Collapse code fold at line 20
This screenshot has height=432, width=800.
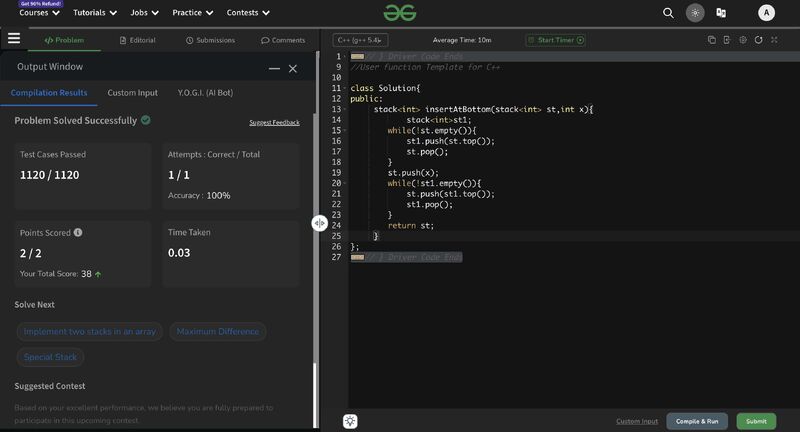[345, 183]
